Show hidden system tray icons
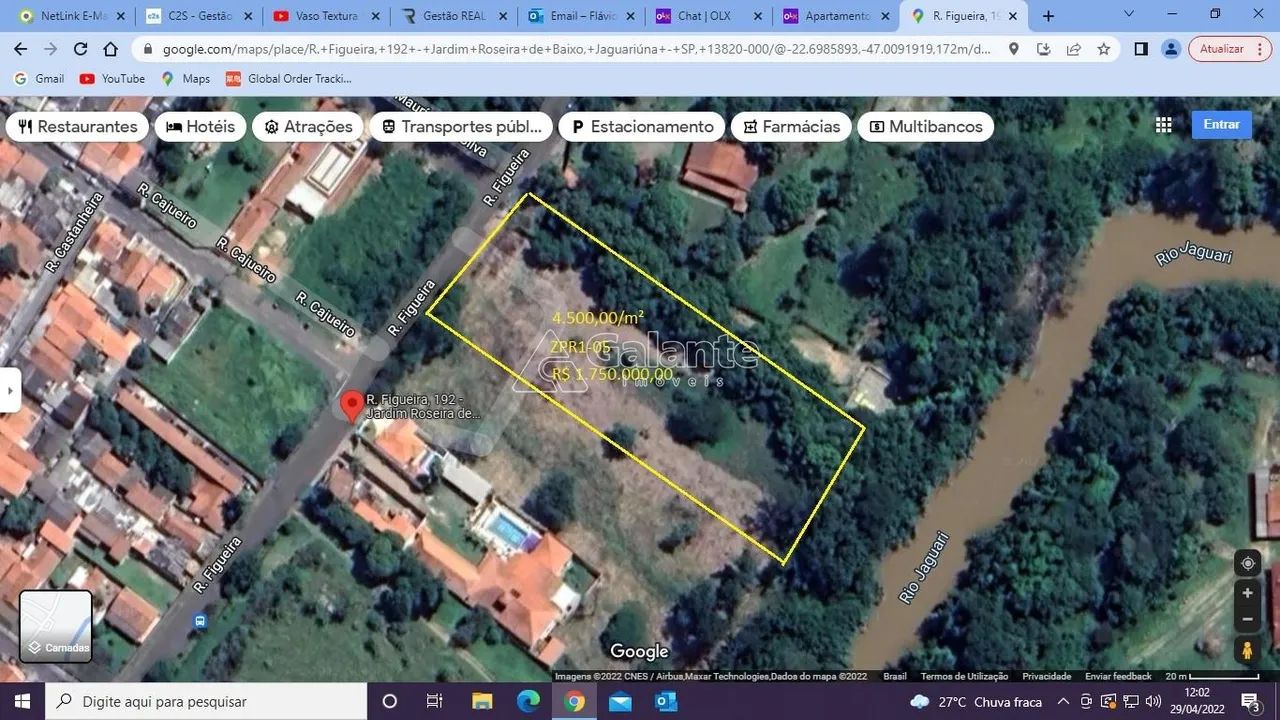This screenshot has height=720, width=1280. click(x=1063, y=701)
